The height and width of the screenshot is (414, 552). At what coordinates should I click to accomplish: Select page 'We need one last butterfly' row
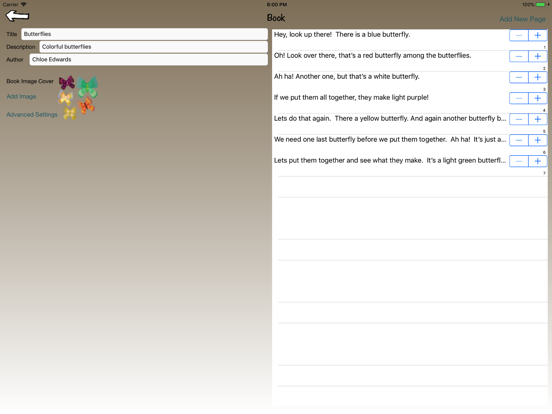(x=410, y=145)
